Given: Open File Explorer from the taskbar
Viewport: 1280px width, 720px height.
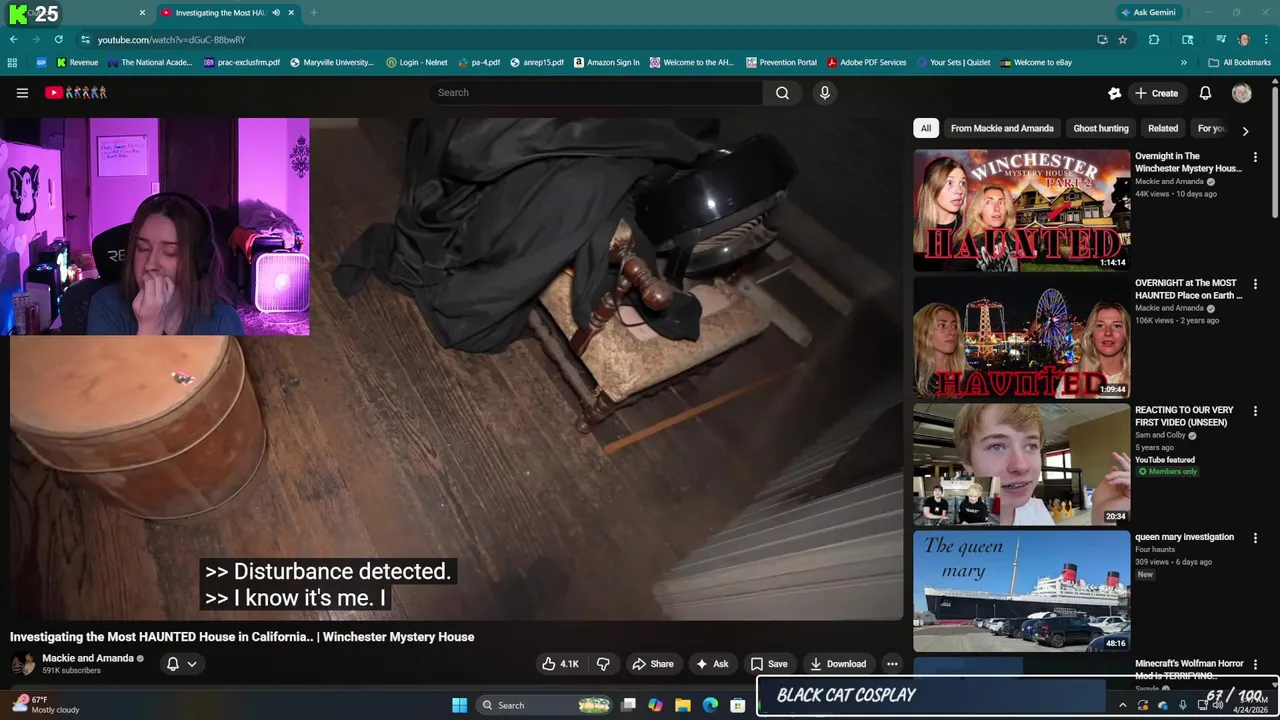Looking at the screenshot, I should [683, 705].
